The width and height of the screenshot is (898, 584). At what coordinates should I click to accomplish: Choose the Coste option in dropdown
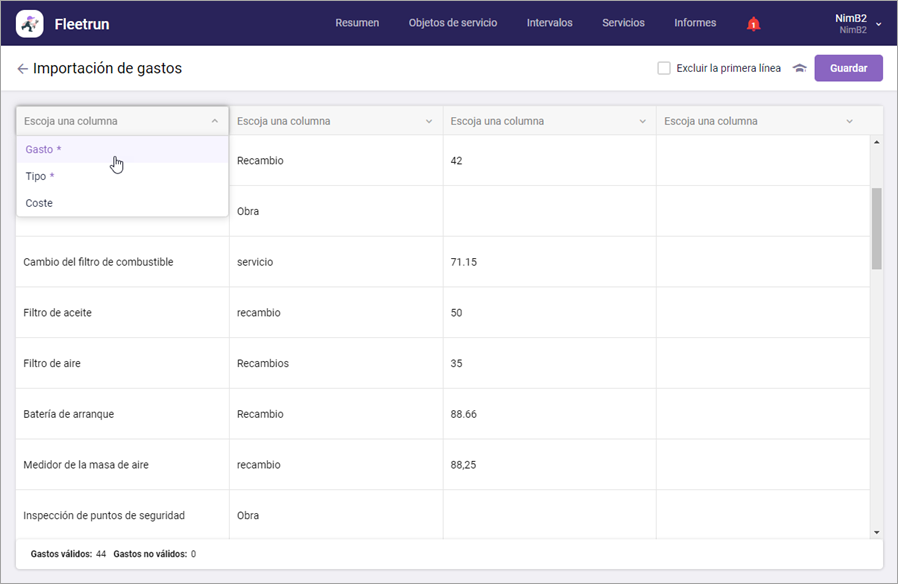tap(39, 203)
